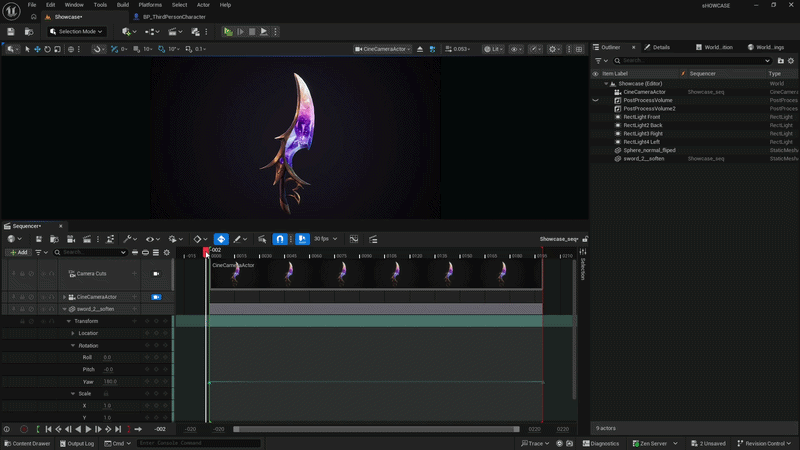
Task: Create a camera with the Sequencer camera icon
Action: pos(71,239)
